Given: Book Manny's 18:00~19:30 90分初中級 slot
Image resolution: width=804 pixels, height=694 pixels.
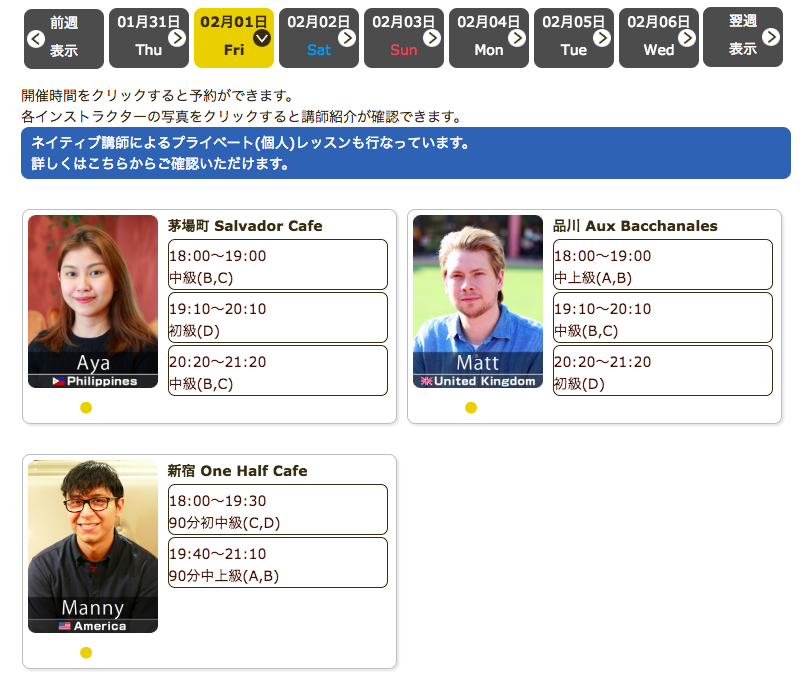Looking at the screenshot, I should 277,510.
